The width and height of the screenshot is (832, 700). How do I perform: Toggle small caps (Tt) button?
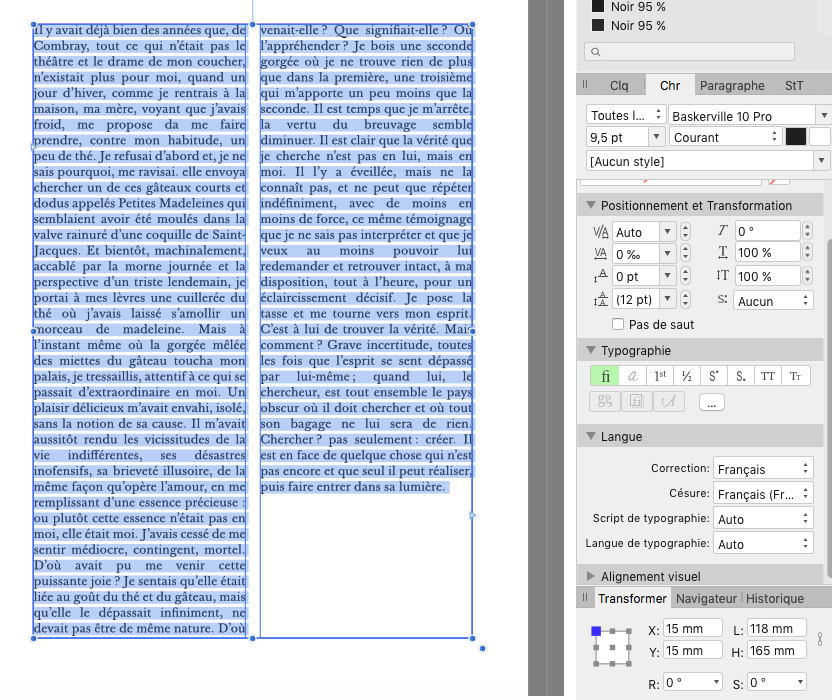(795, 376)
